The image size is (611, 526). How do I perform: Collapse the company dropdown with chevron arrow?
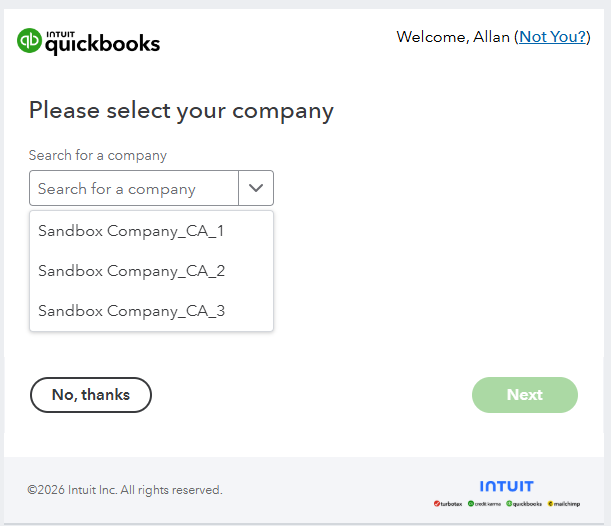[x=256, y=188]
